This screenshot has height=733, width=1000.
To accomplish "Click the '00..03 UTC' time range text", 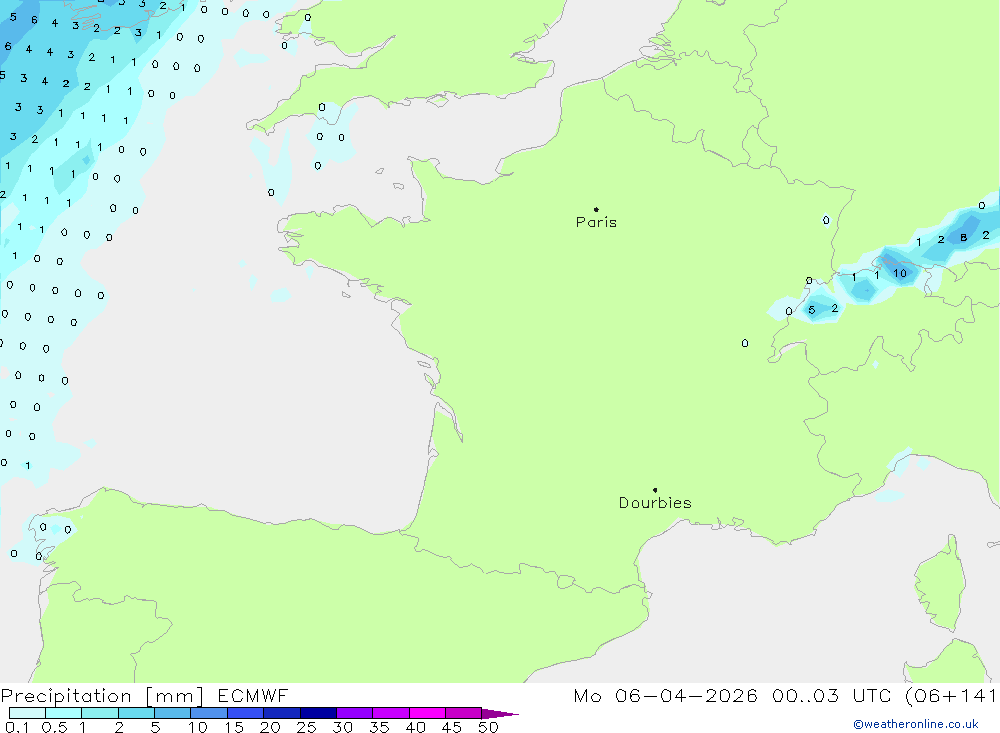I will pyautogui.click(x=833, y=695).
